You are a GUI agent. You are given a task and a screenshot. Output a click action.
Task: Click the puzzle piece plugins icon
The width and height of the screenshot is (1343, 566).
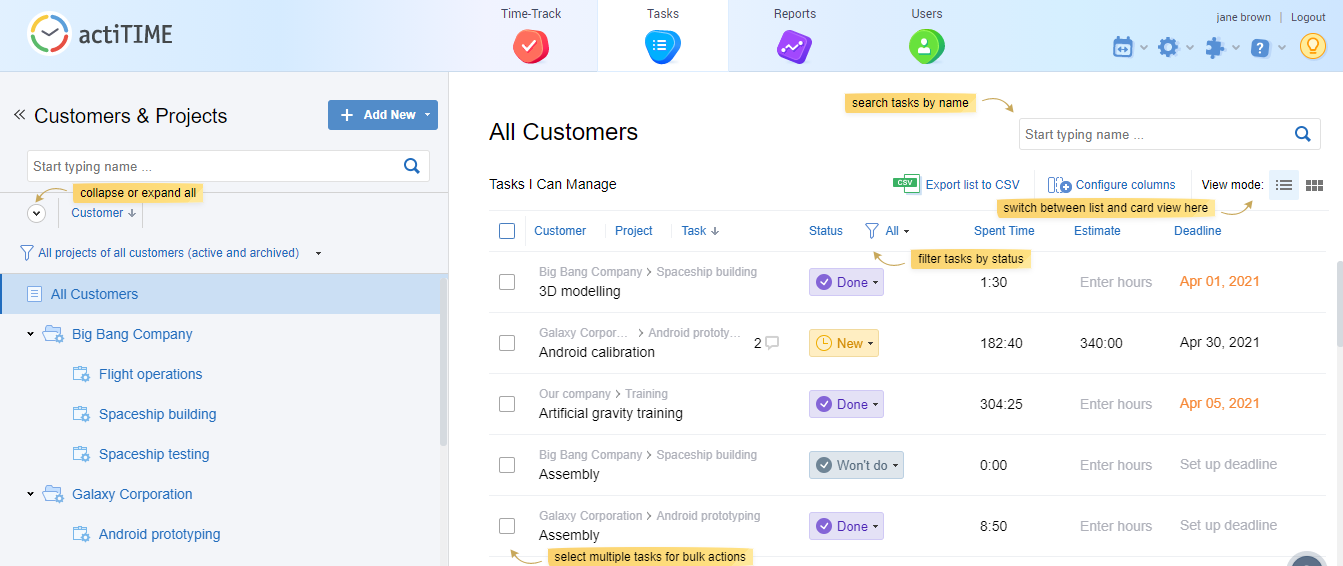click(x=1215, y=47)
